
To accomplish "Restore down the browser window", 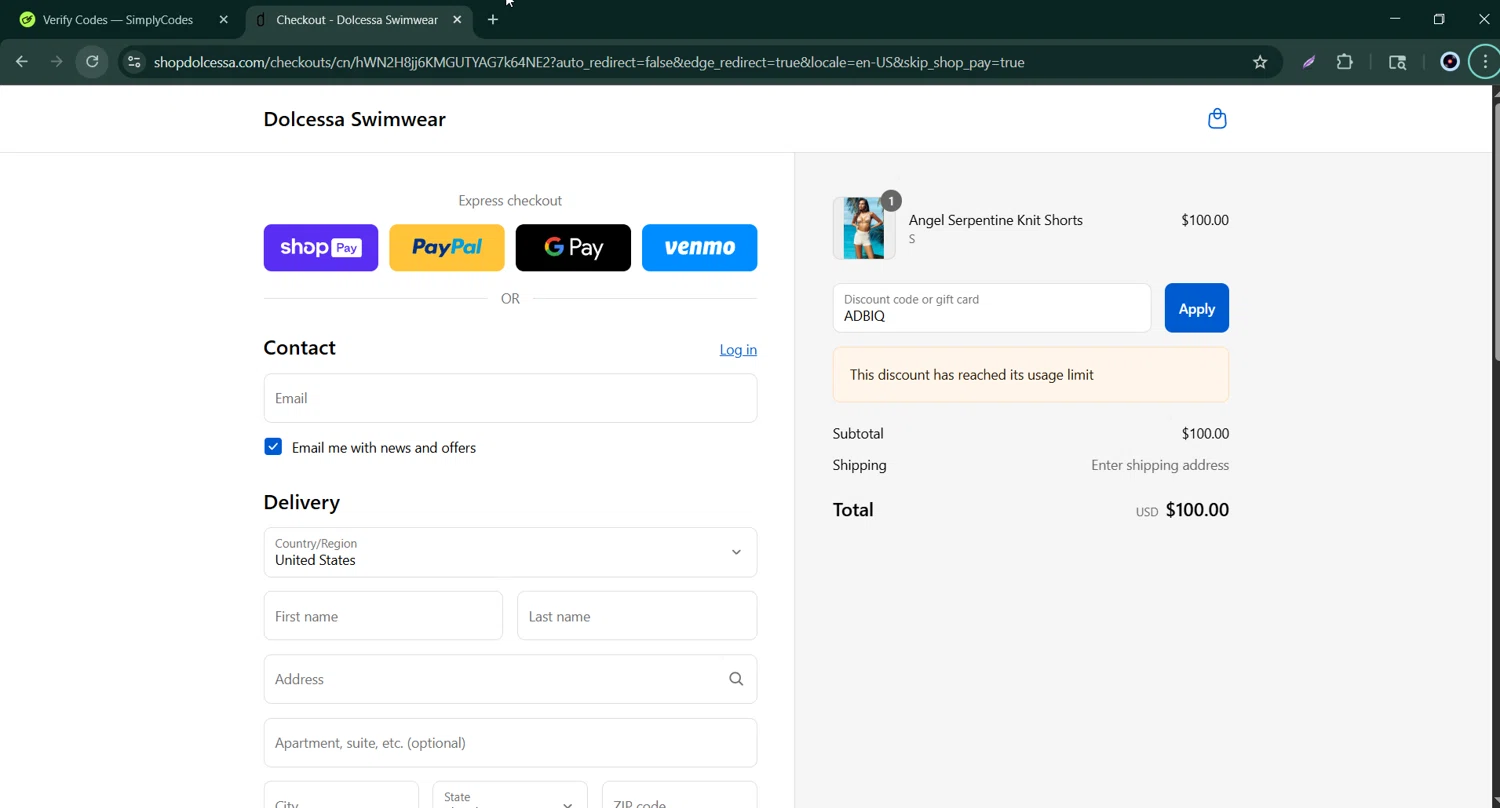I will pos(1439,19).
